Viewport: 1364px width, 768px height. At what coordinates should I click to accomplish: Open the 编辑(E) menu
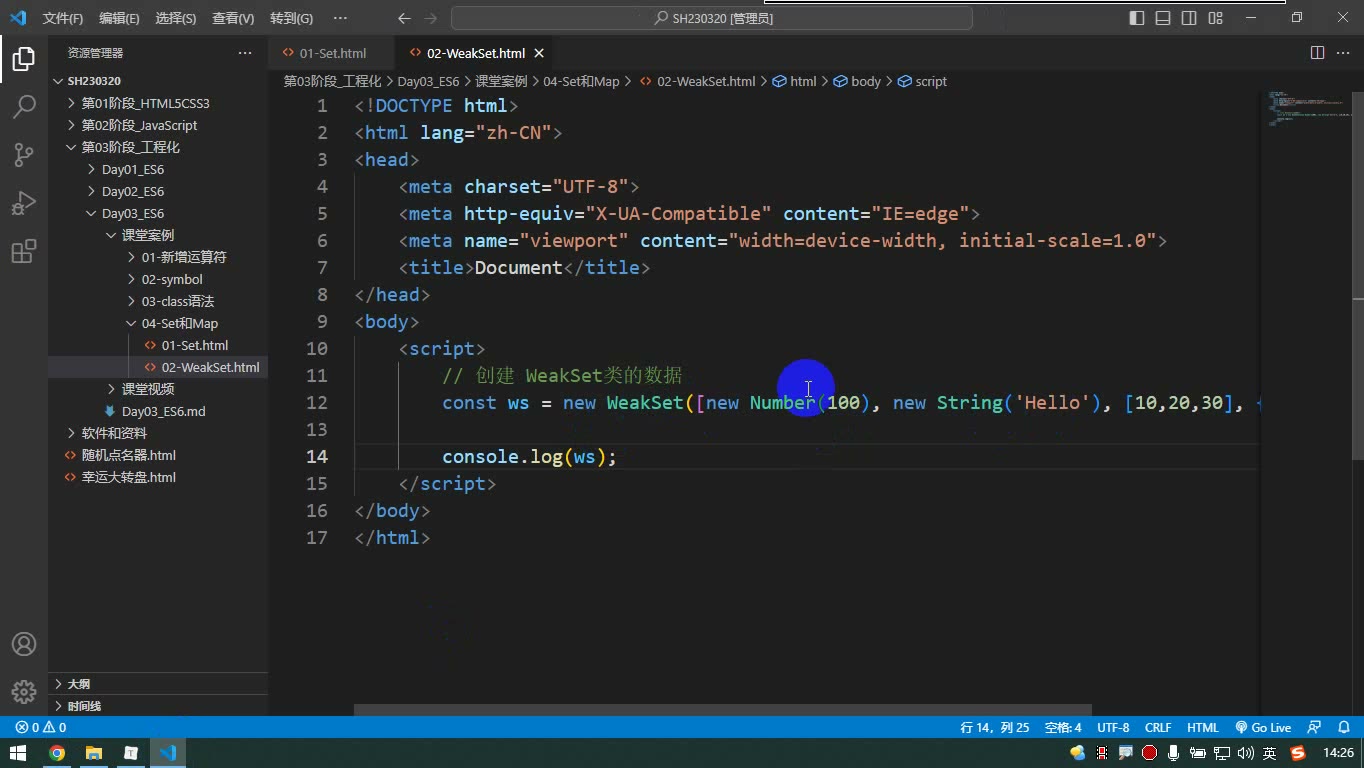(x=119, y=18)
